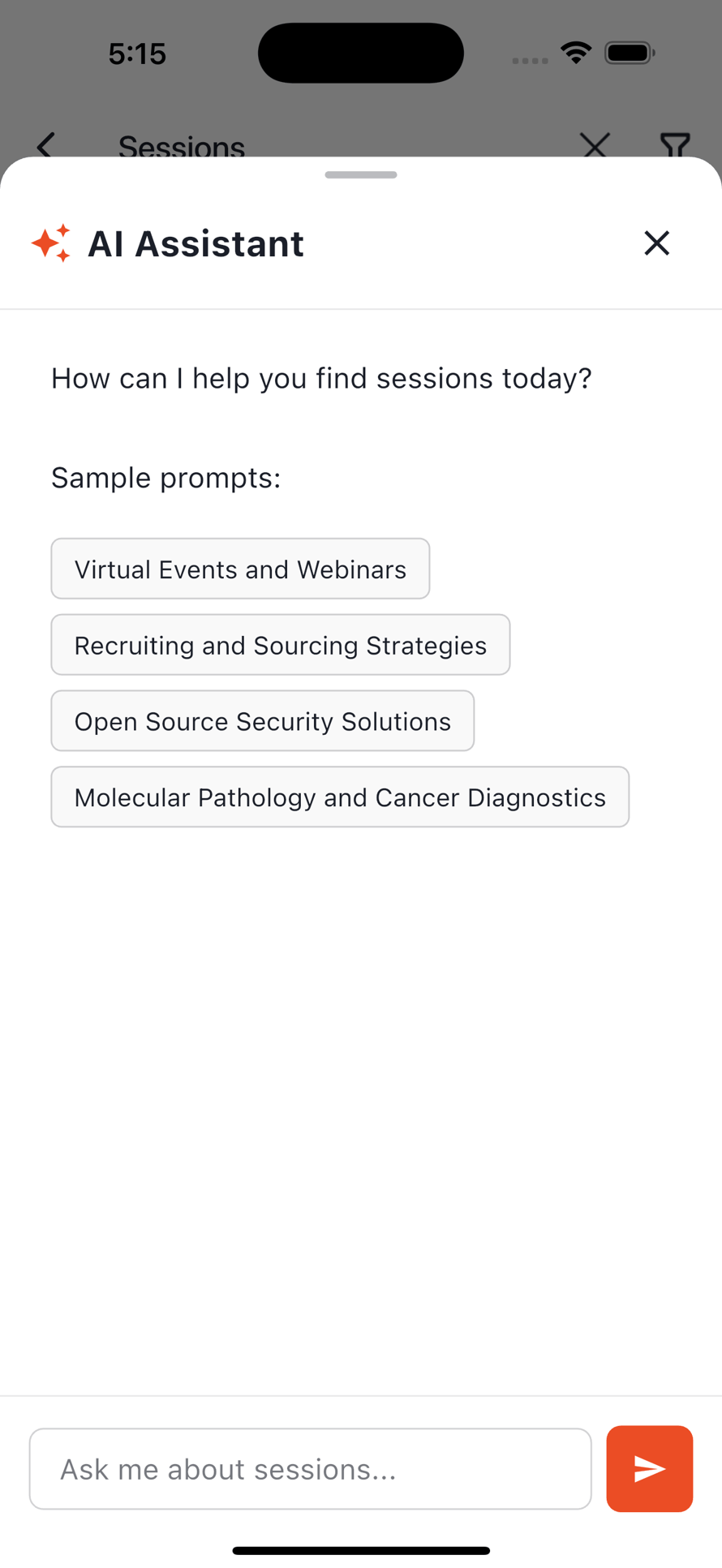Tap the Sessions page title
The width and height of the screenshot is (722, 1568).
click(182, 147)
